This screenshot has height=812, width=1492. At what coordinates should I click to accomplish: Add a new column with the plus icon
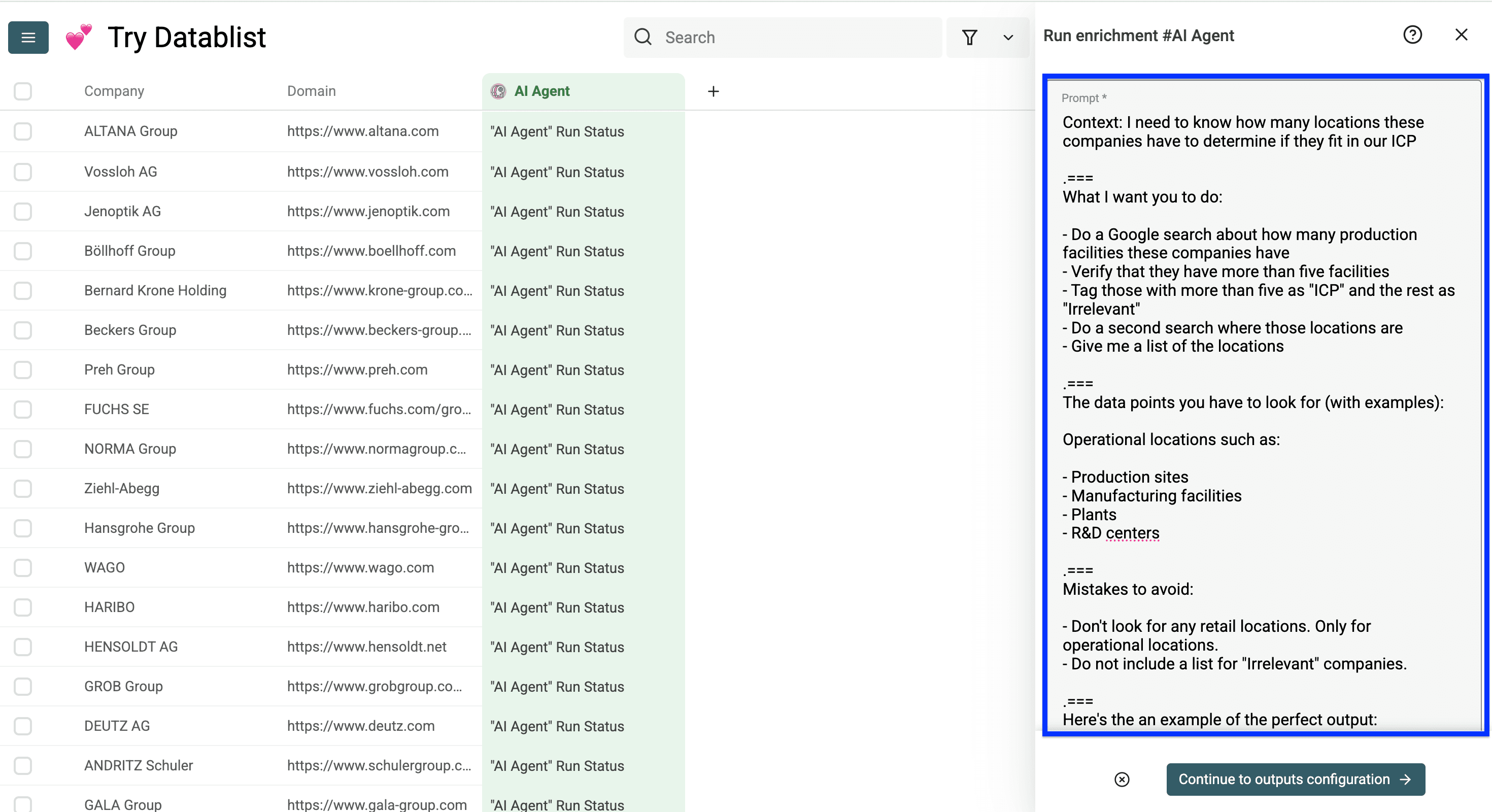click(714, 91)
